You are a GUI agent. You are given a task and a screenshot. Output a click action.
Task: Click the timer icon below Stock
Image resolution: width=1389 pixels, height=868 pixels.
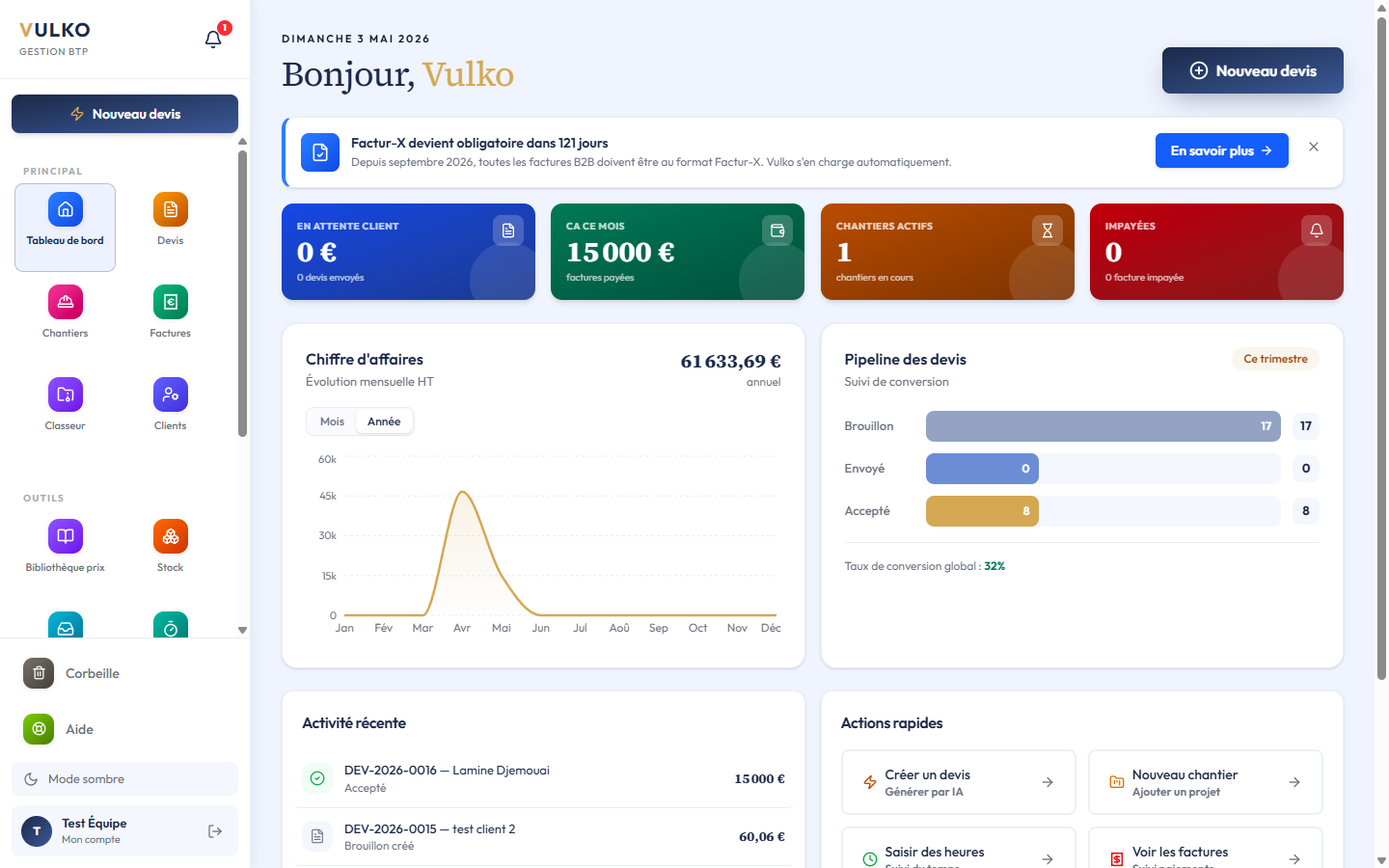tap(171, 625)
